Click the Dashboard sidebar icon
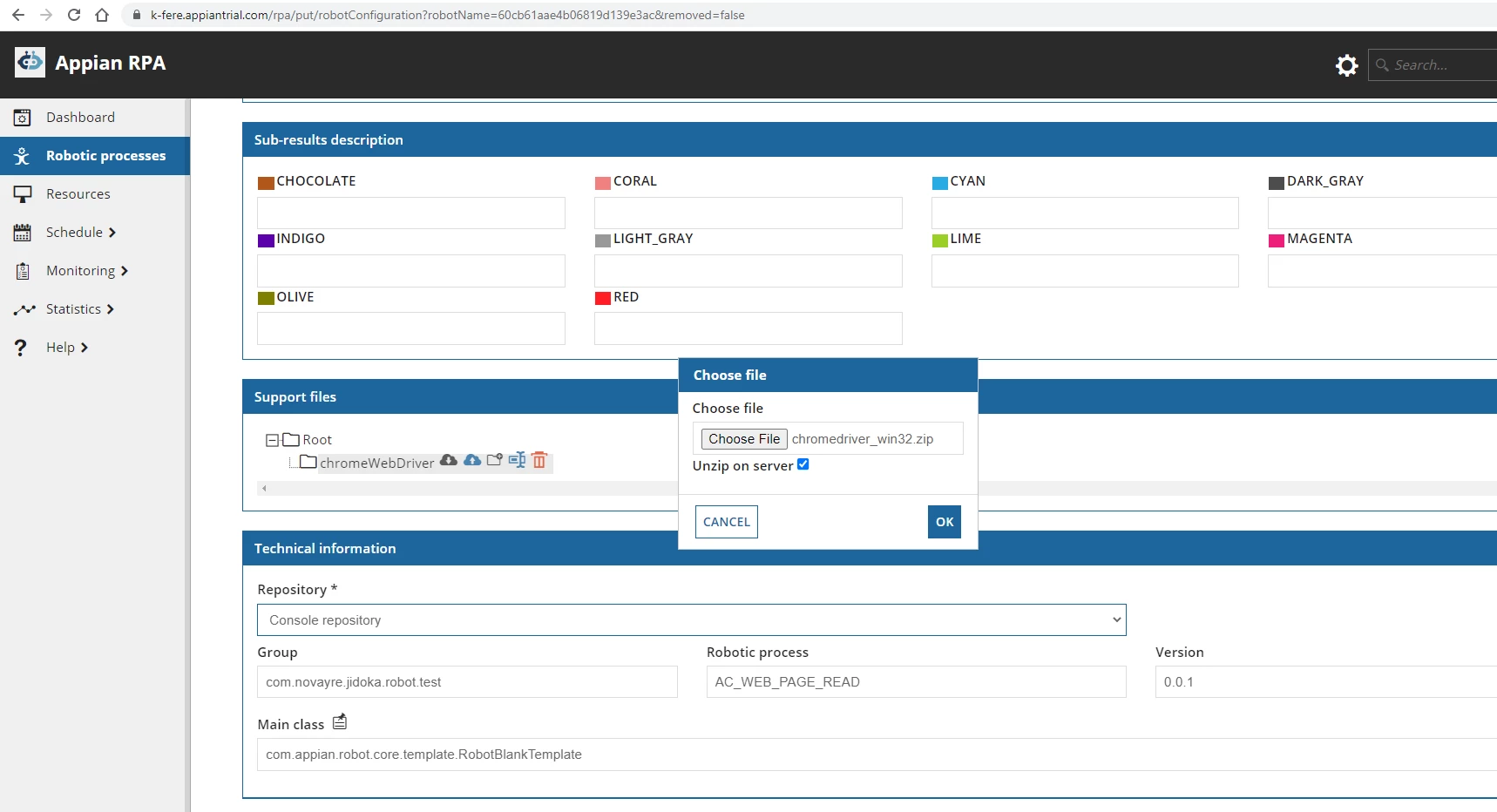1497x812 pixels. 23,118
